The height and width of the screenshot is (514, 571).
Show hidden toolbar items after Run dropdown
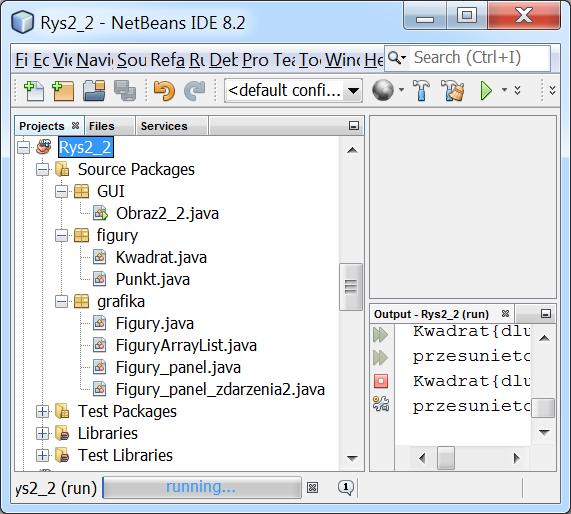(517, 90)
